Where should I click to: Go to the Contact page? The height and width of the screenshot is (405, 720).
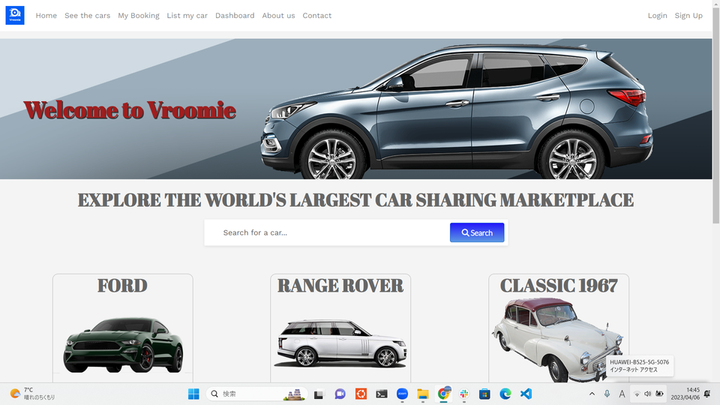pyautogui.click(x=317, y=16)
